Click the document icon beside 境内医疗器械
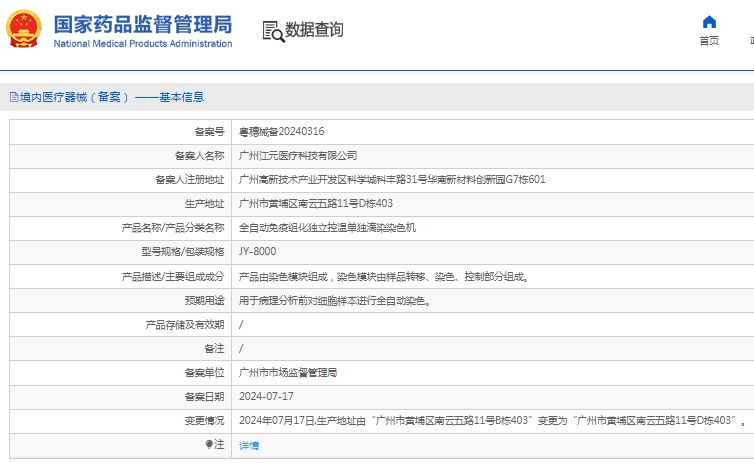Image resolution: width=754 pixels, height=463 pixels. tap(14, 97)
